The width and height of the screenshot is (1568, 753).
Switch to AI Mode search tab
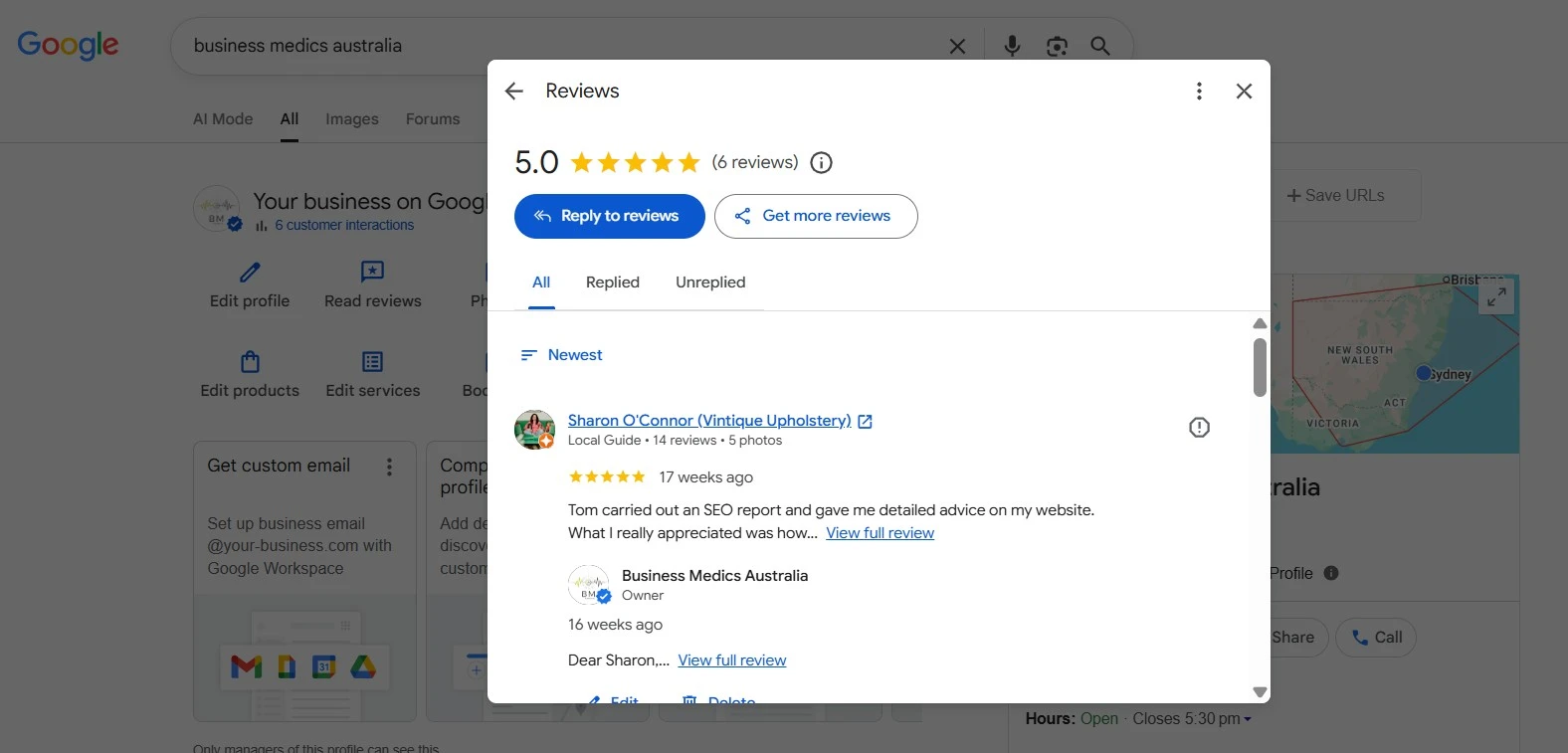[223, 119]
